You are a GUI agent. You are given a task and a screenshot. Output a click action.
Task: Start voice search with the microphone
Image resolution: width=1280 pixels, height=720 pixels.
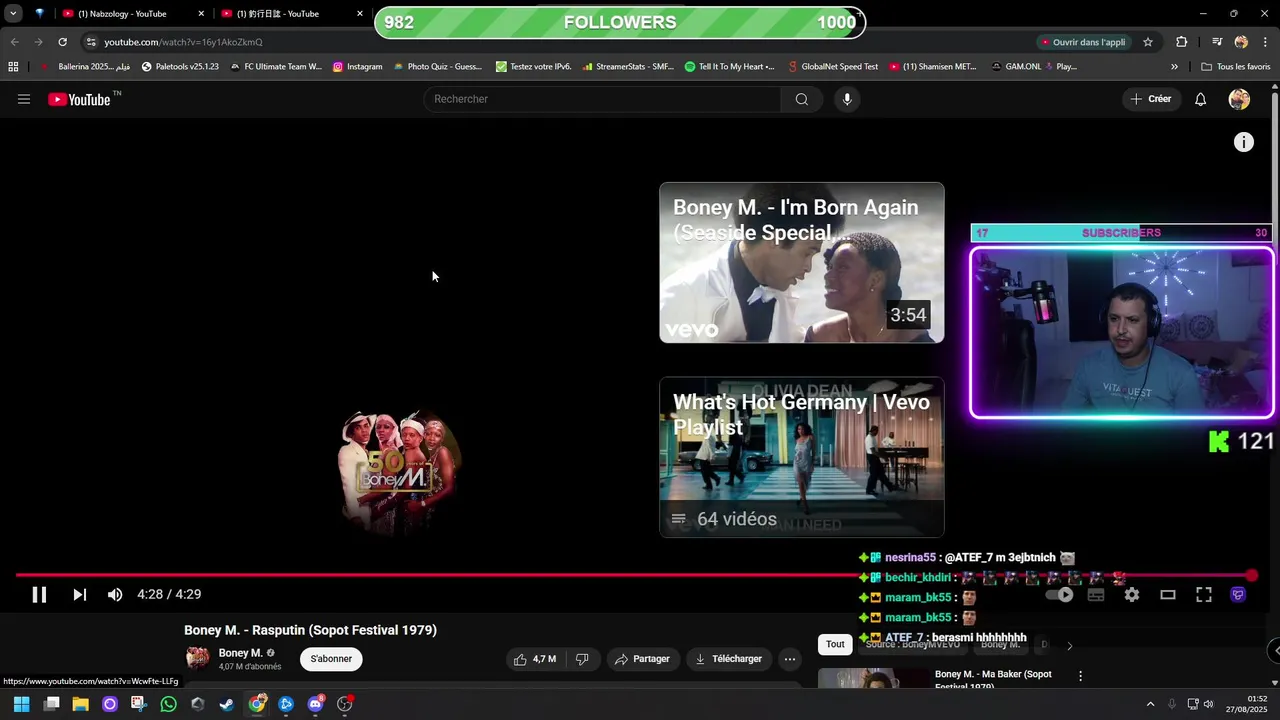click(x=847, y=99)
